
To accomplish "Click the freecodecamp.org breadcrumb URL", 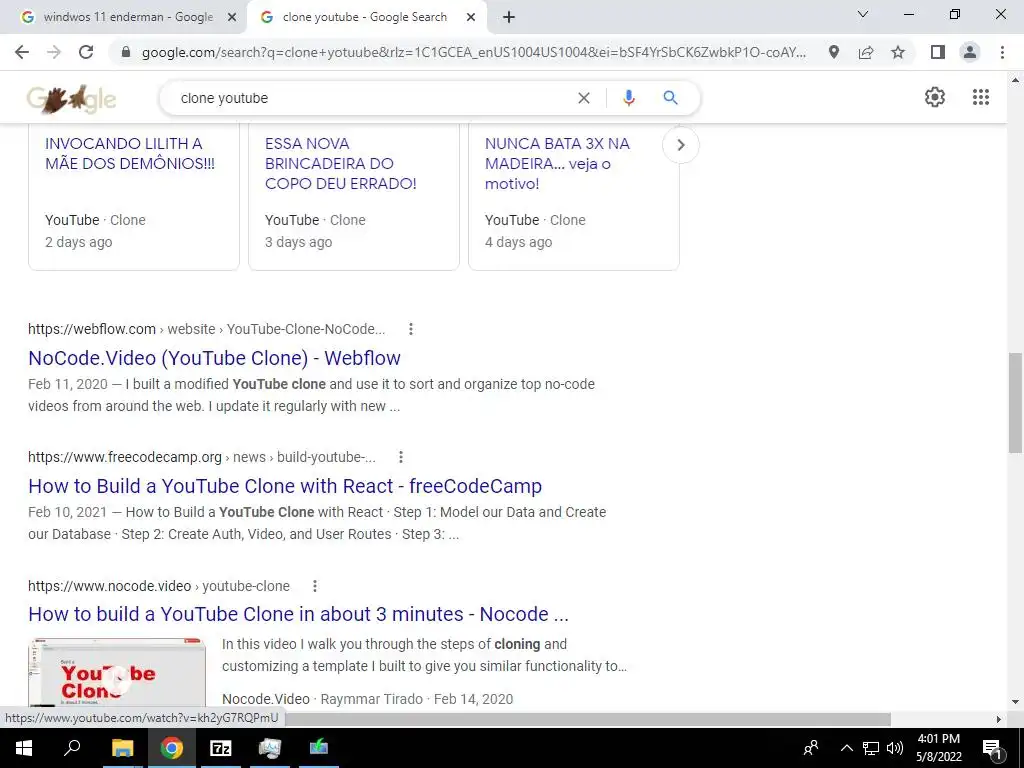I will [x=202, y=457].
